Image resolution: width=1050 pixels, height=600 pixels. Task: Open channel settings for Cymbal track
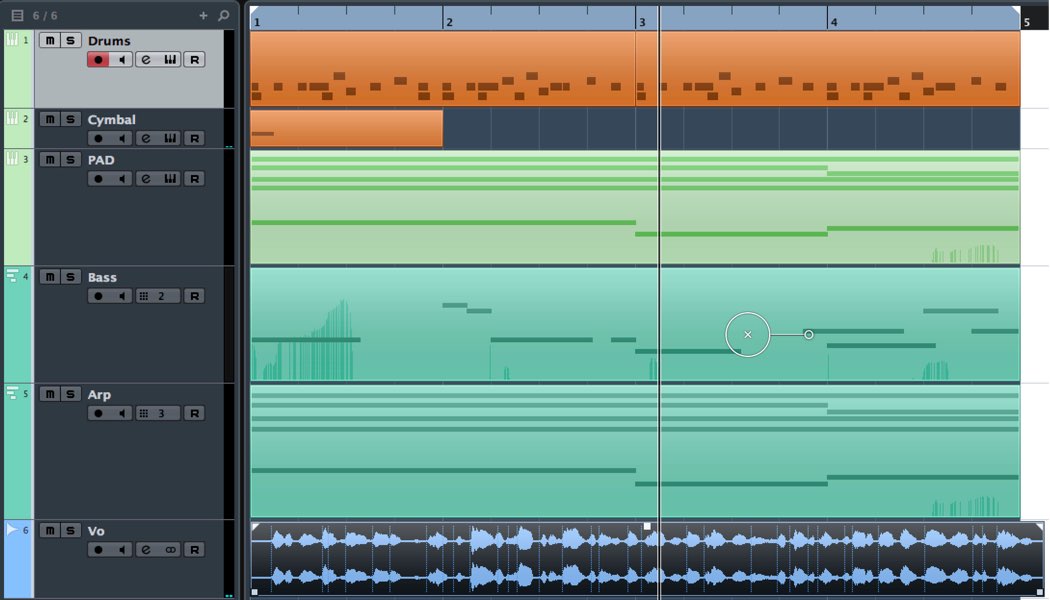click(146, 139)
